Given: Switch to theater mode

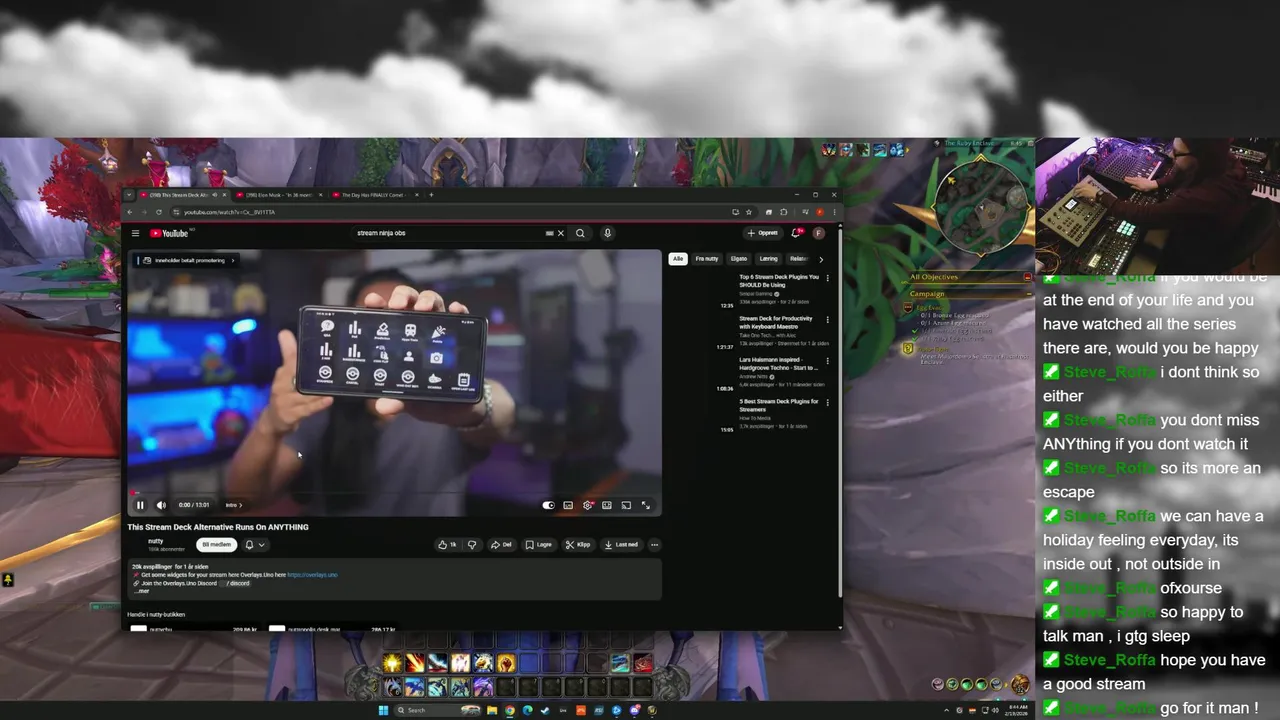Looking at the screenshot, I should (607, 505).
